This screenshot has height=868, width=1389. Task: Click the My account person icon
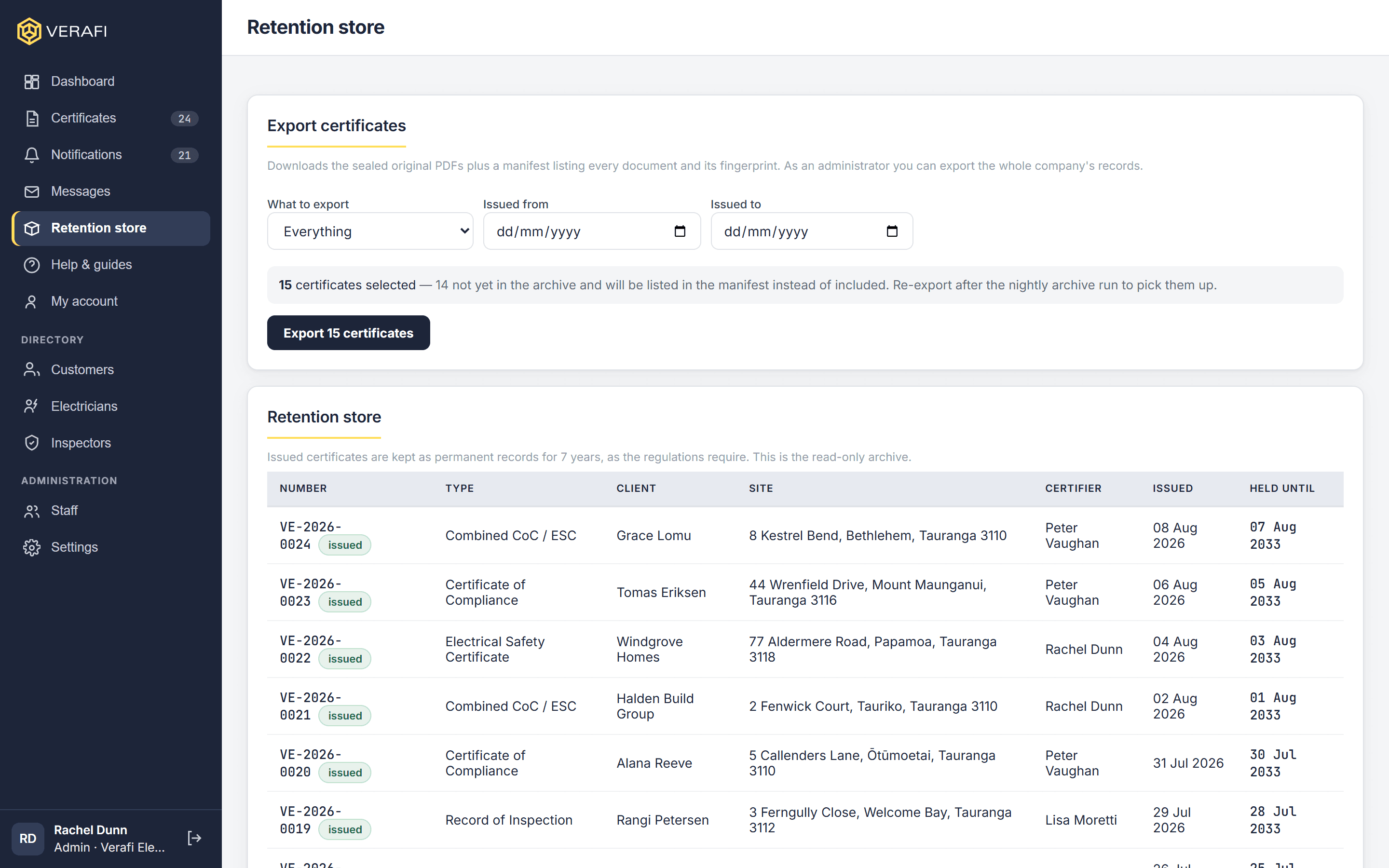[31, 301]
